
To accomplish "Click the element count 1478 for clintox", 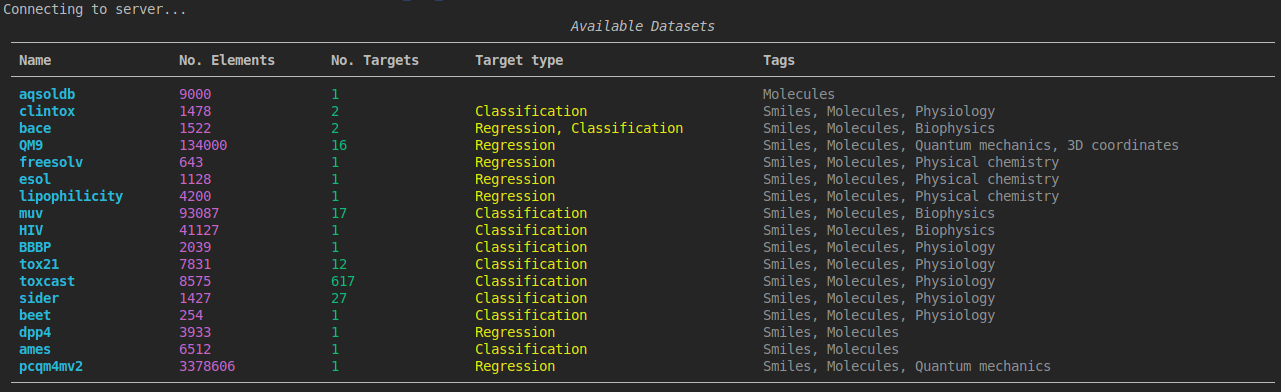I will tap(195, 111).
